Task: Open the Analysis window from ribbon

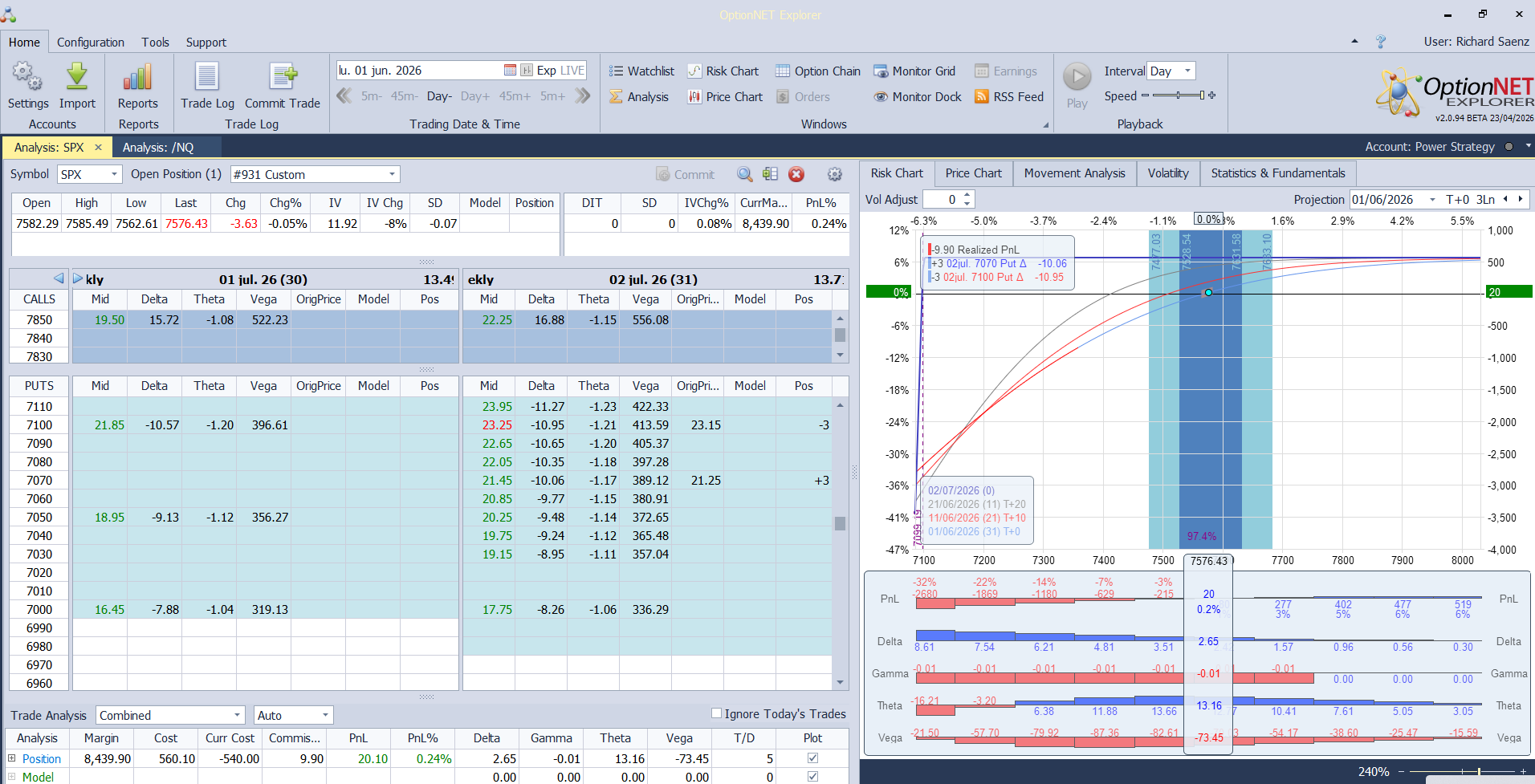Action: pos(639,97)
